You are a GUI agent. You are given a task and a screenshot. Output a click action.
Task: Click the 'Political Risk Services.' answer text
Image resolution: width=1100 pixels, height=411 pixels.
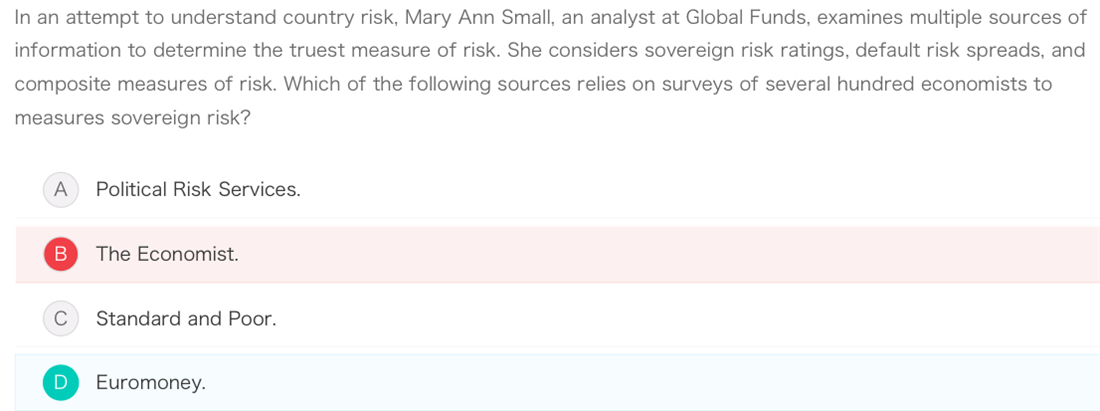click(199, 190)
